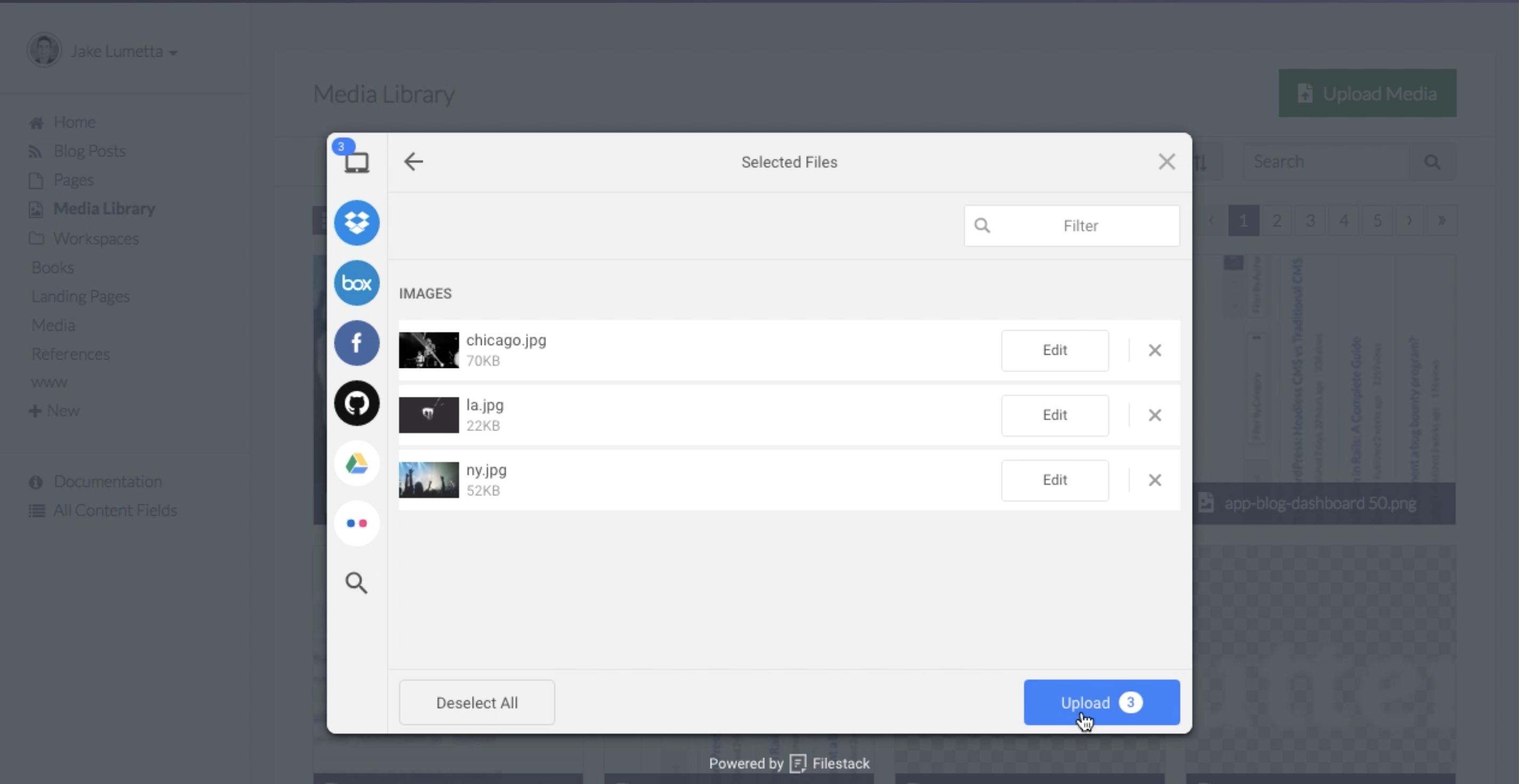
Task: Open Books collection in sidebar
Action: tap(52, 268)
